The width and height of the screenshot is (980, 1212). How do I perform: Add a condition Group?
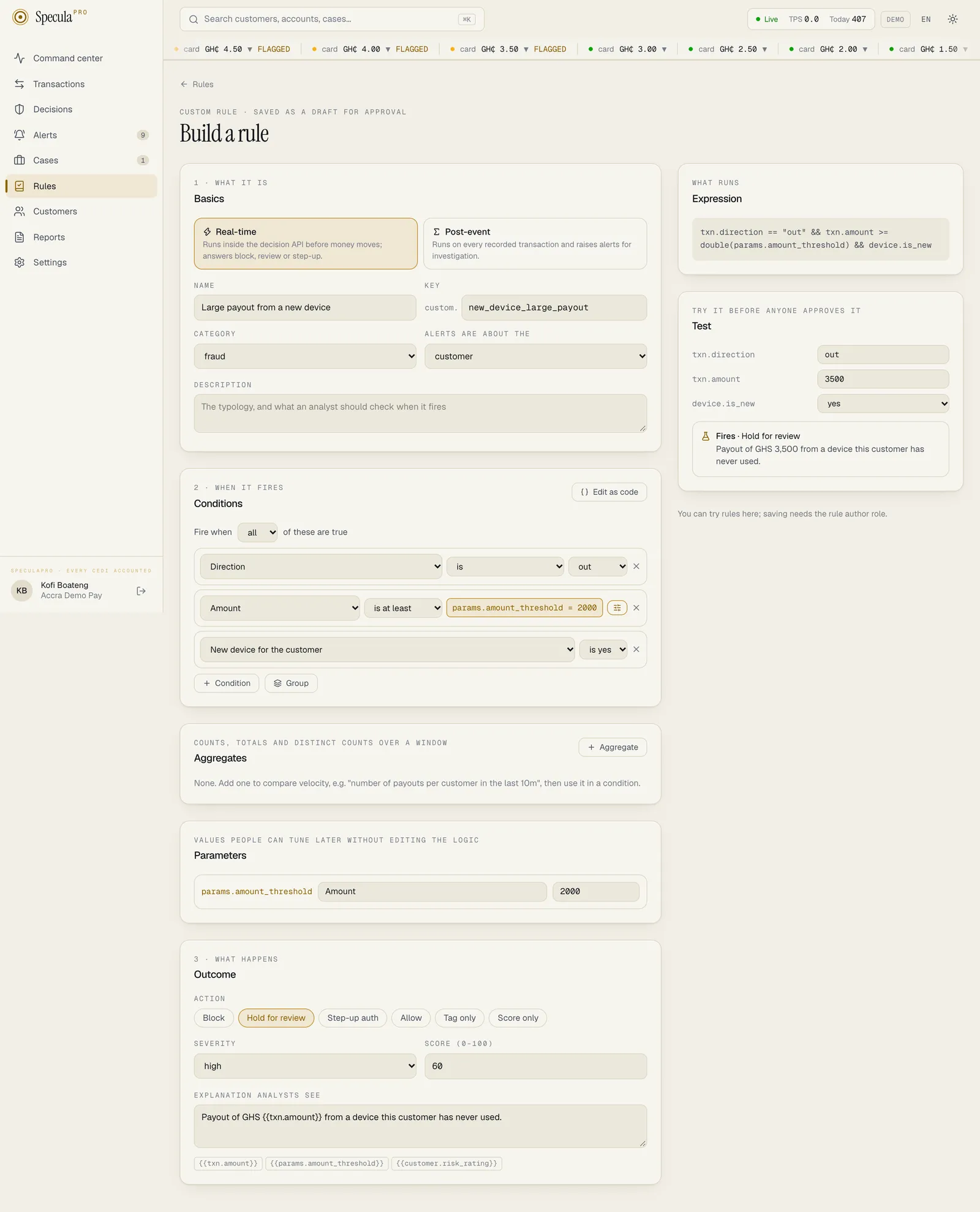(291, 683)
